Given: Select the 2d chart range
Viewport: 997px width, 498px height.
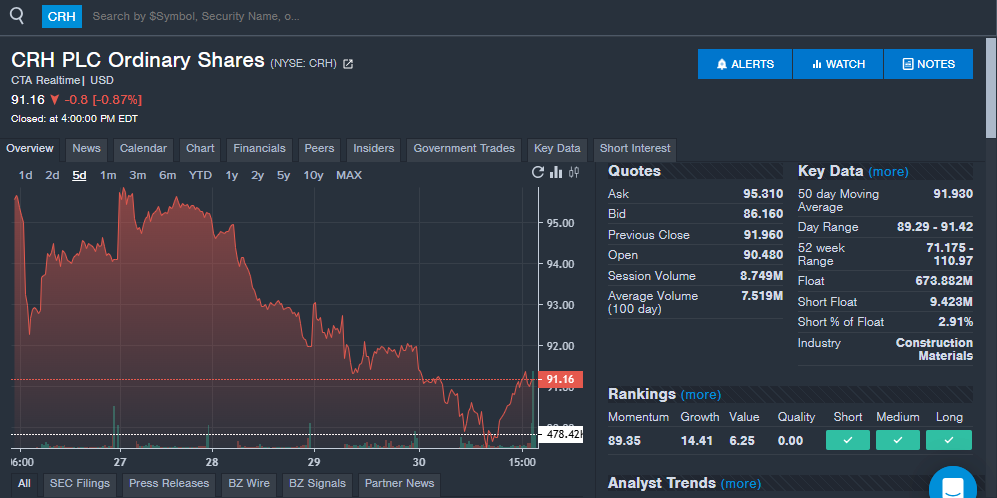Looking at the screenshot, I should (52, 176).
